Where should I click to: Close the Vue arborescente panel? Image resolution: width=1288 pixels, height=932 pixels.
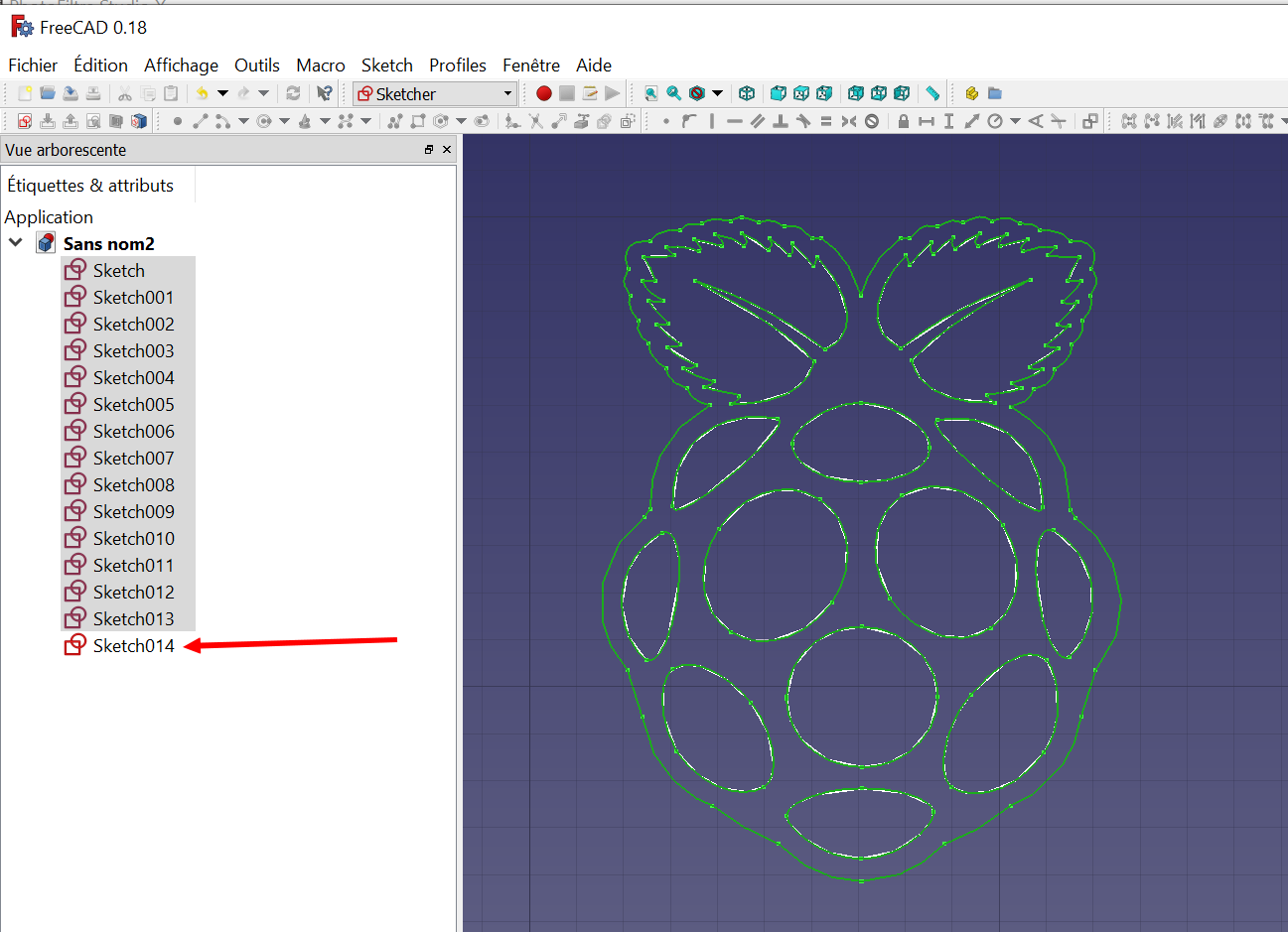447,150
